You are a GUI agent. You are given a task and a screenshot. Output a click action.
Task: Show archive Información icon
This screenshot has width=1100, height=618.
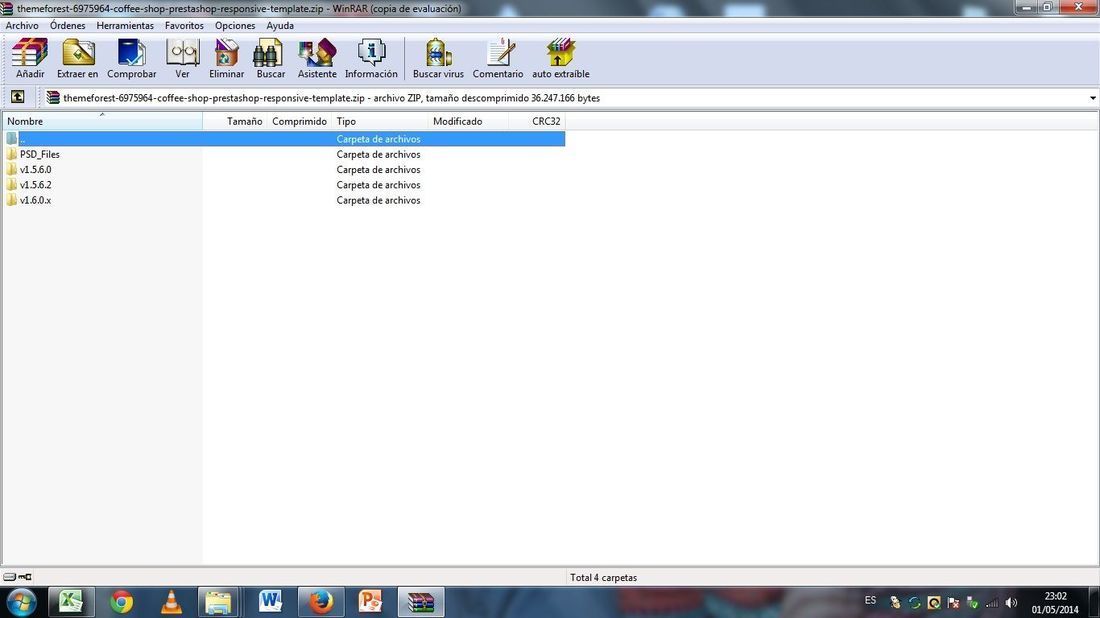click(371, 59)
